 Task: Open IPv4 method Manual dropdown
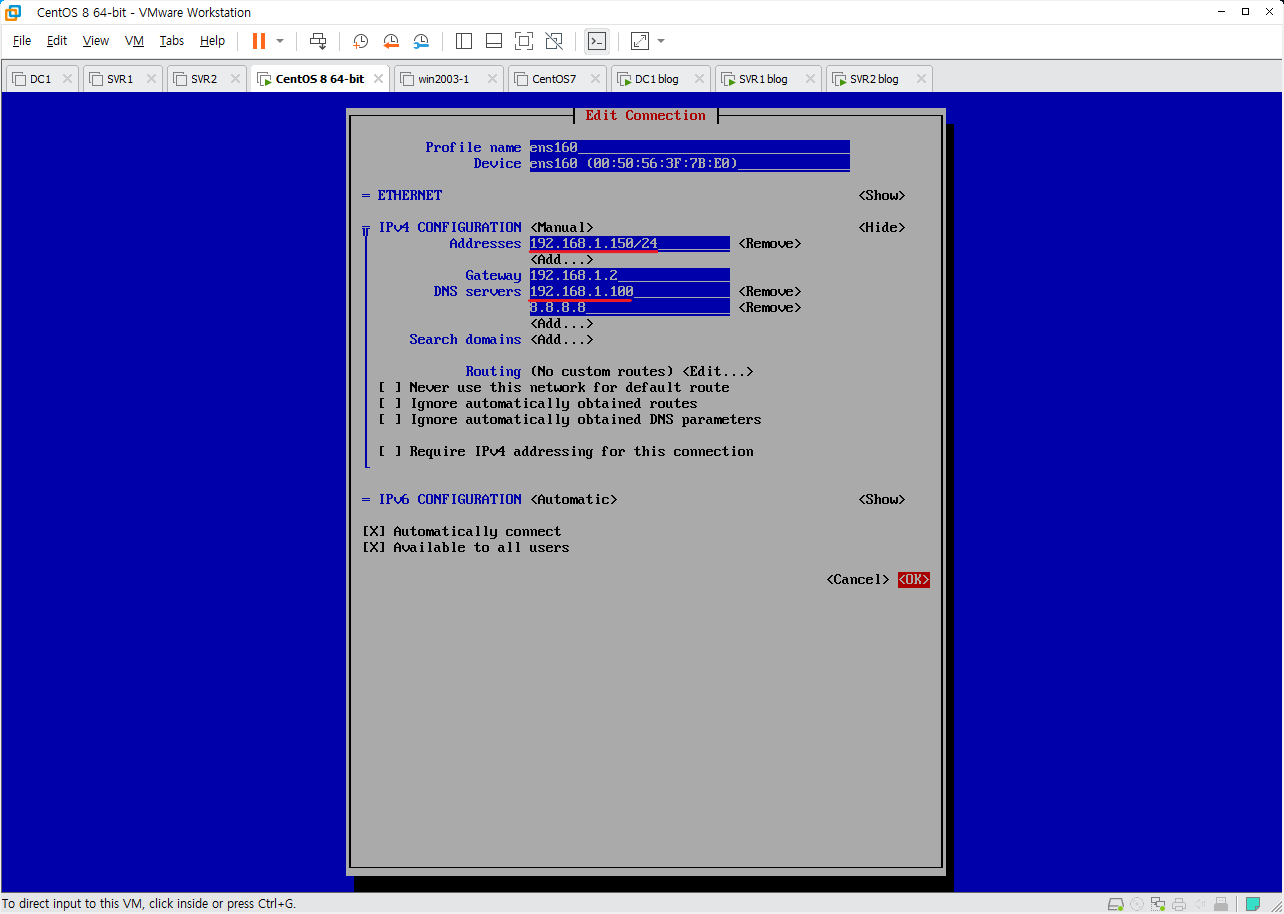(x=561, y=228)
